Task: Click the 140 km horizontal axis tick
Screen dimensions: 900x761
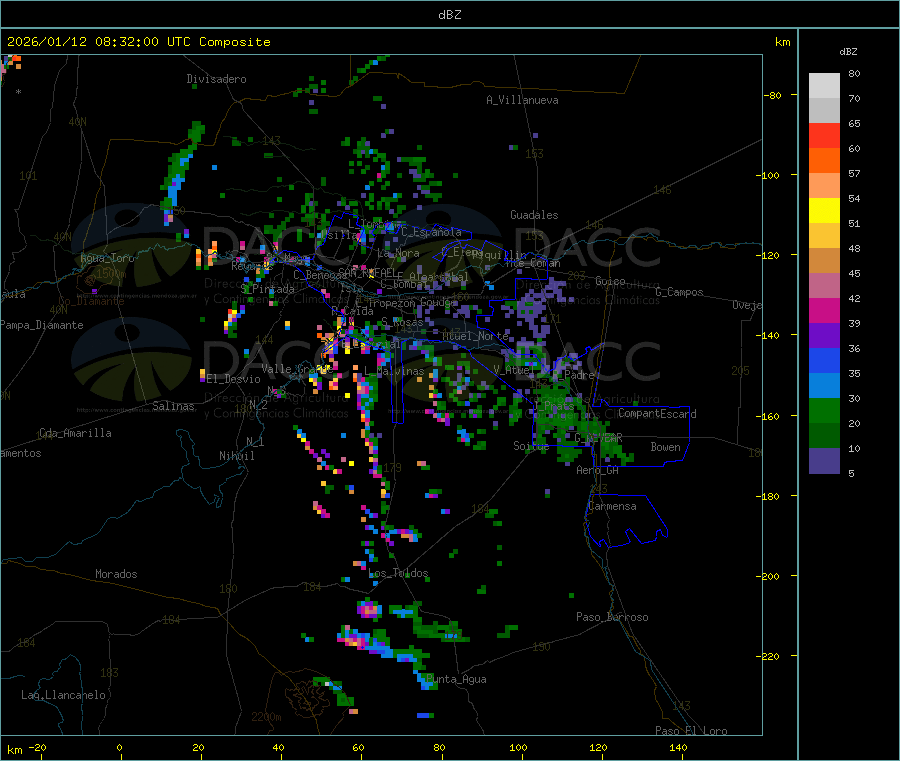Action: click(678, 747)
